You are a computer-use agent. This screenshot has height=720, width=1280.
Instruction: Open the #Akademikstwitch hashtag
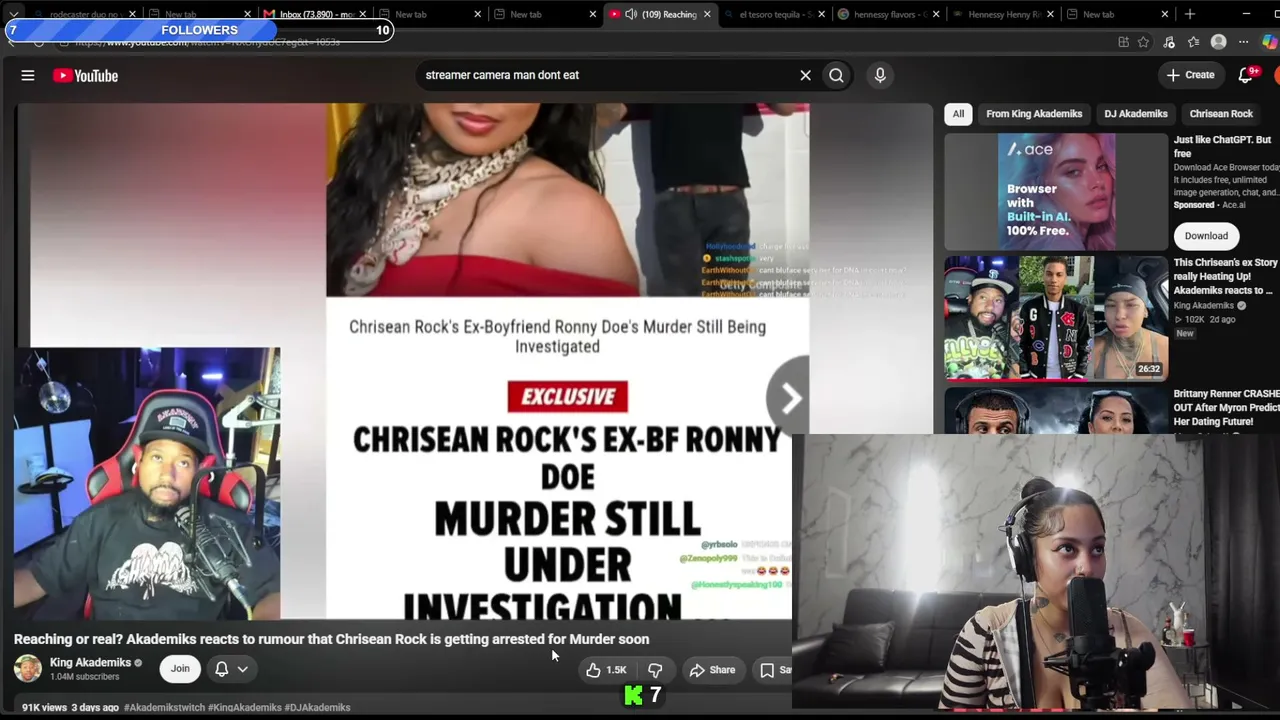coord(164,708)
